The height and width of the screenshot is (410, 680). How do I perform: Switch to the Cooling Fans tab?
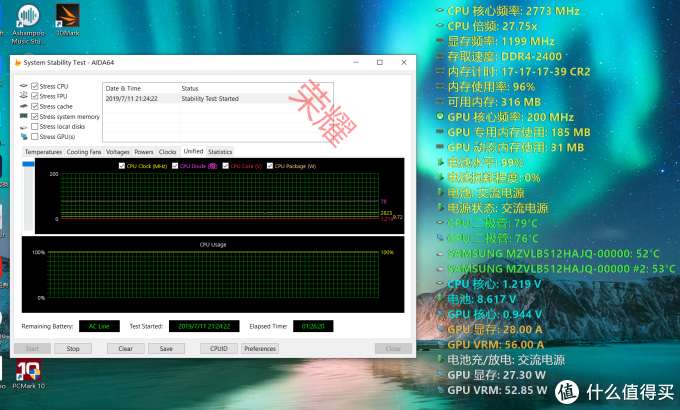(84, 152)
